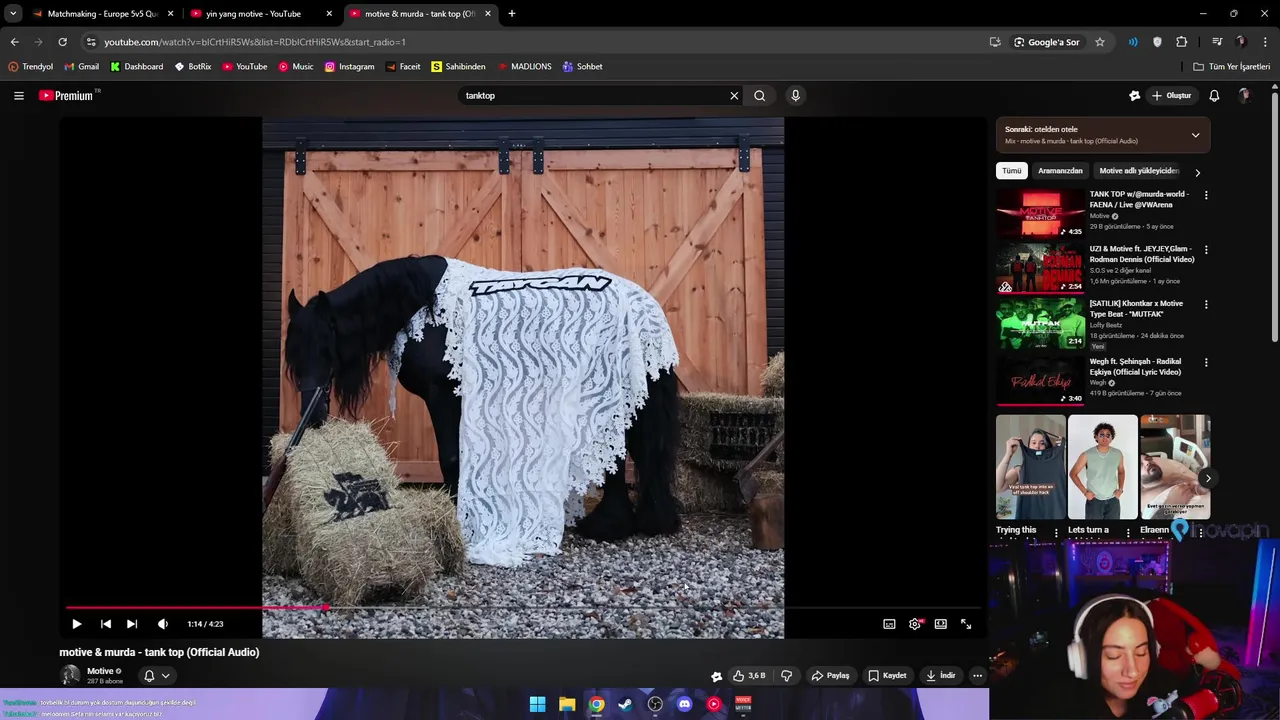
Task: Clear the search box with the X
Action: pyautogui.click(x=734, y=96)
